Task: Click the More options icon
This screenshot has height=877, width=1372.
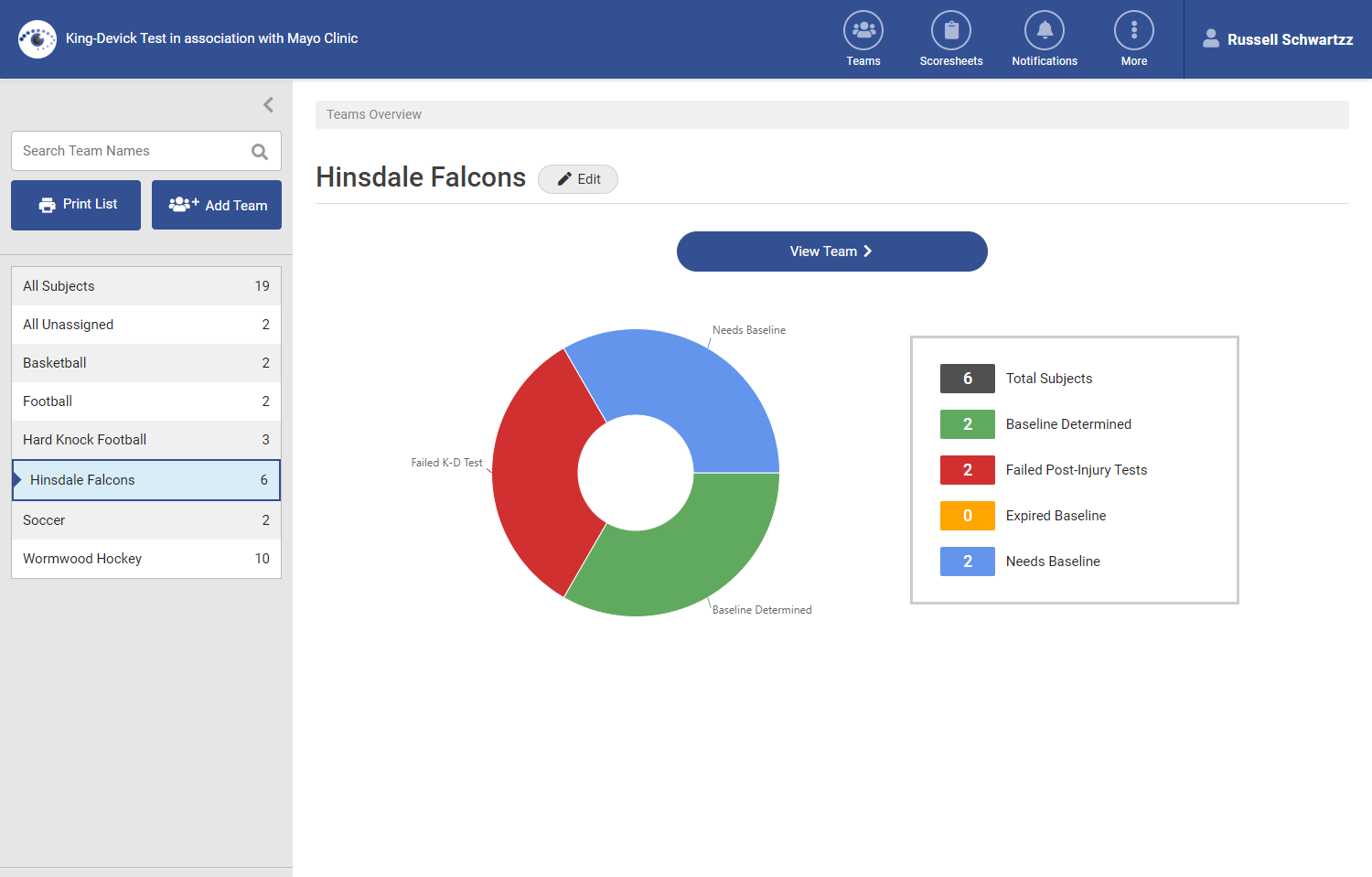Action: tap(1134, 29)
